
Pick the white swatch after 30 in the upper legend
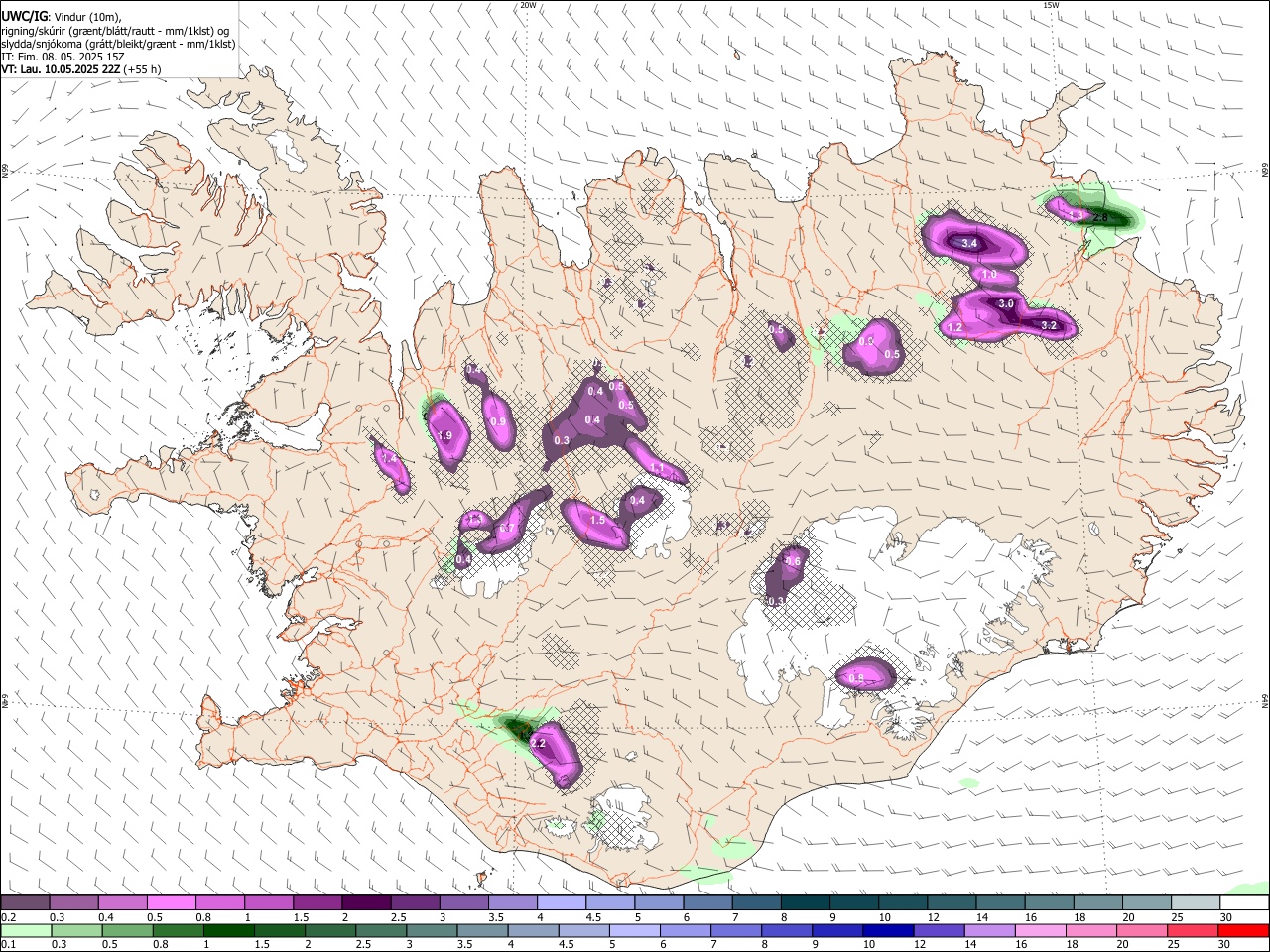[1244, 903]
